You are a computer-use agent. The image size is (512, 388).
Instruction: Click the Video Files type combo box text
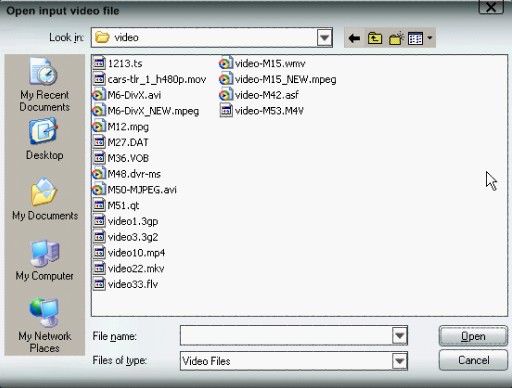click(x=206, y=361)
